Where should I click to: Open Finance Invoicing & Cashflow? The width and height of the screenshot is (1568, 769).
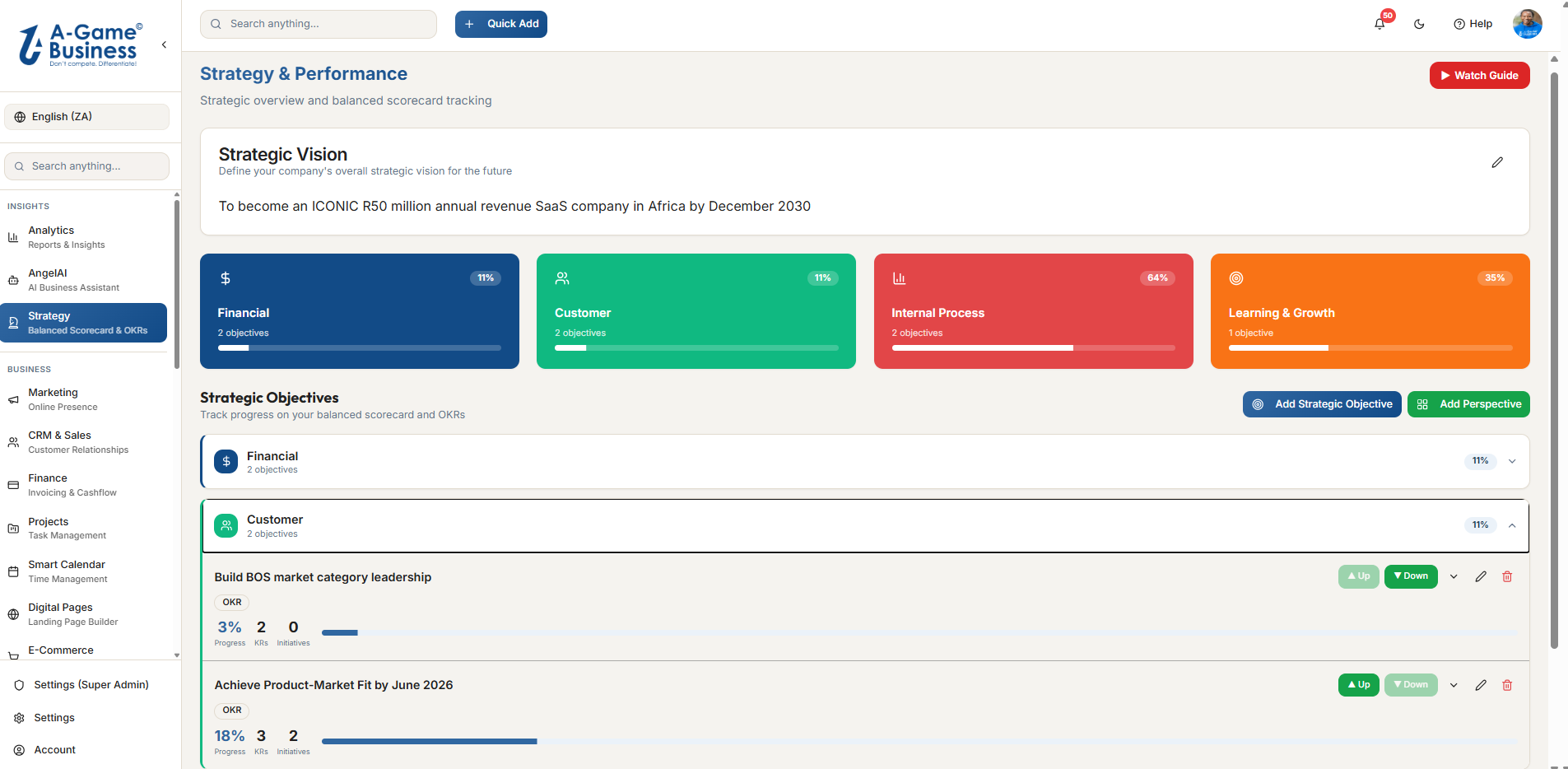tap(84, 485)
